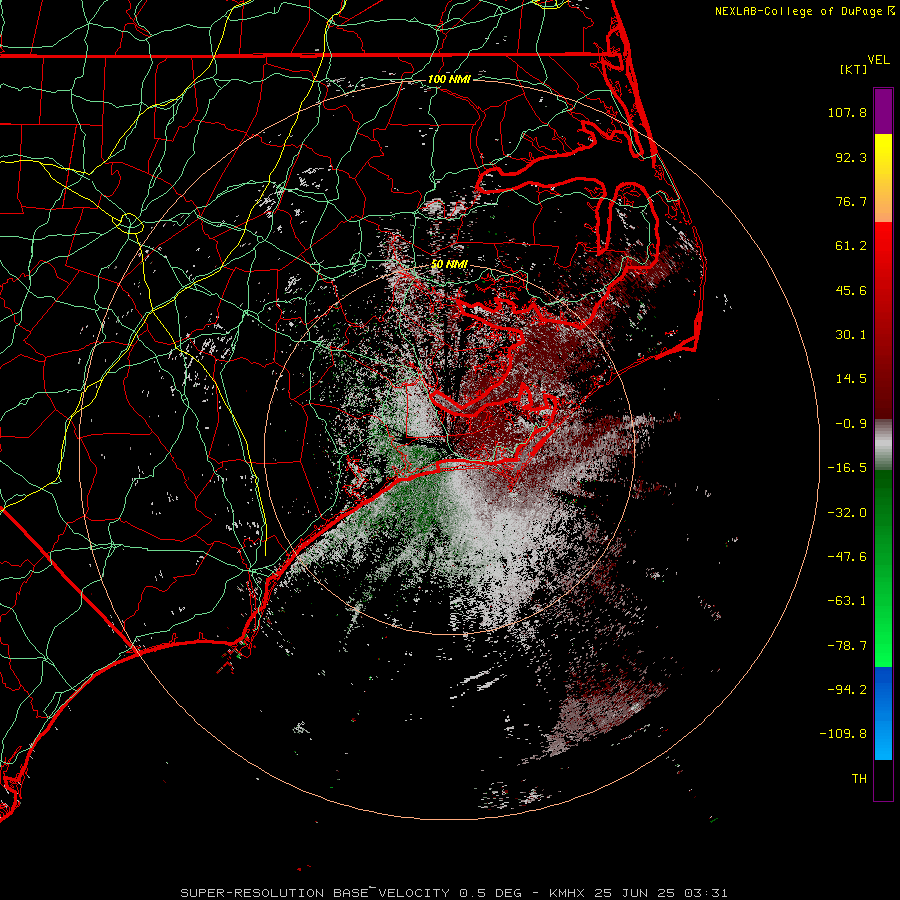
Task: Click the -0.9 legend value
Action: coord(851,424)
